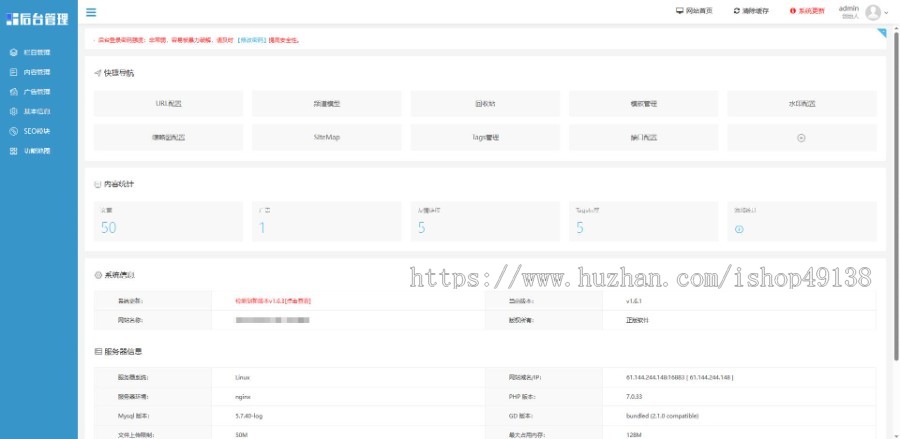Viewport: 900px width, 439px height.
Task: Click the 128M memory limit value
Action: 633,435
